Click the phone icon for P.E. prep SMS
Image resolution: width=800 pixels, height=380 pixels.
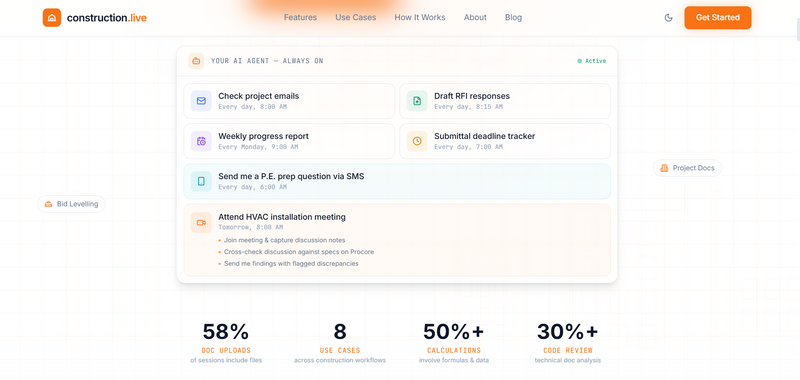pos(201,182)
